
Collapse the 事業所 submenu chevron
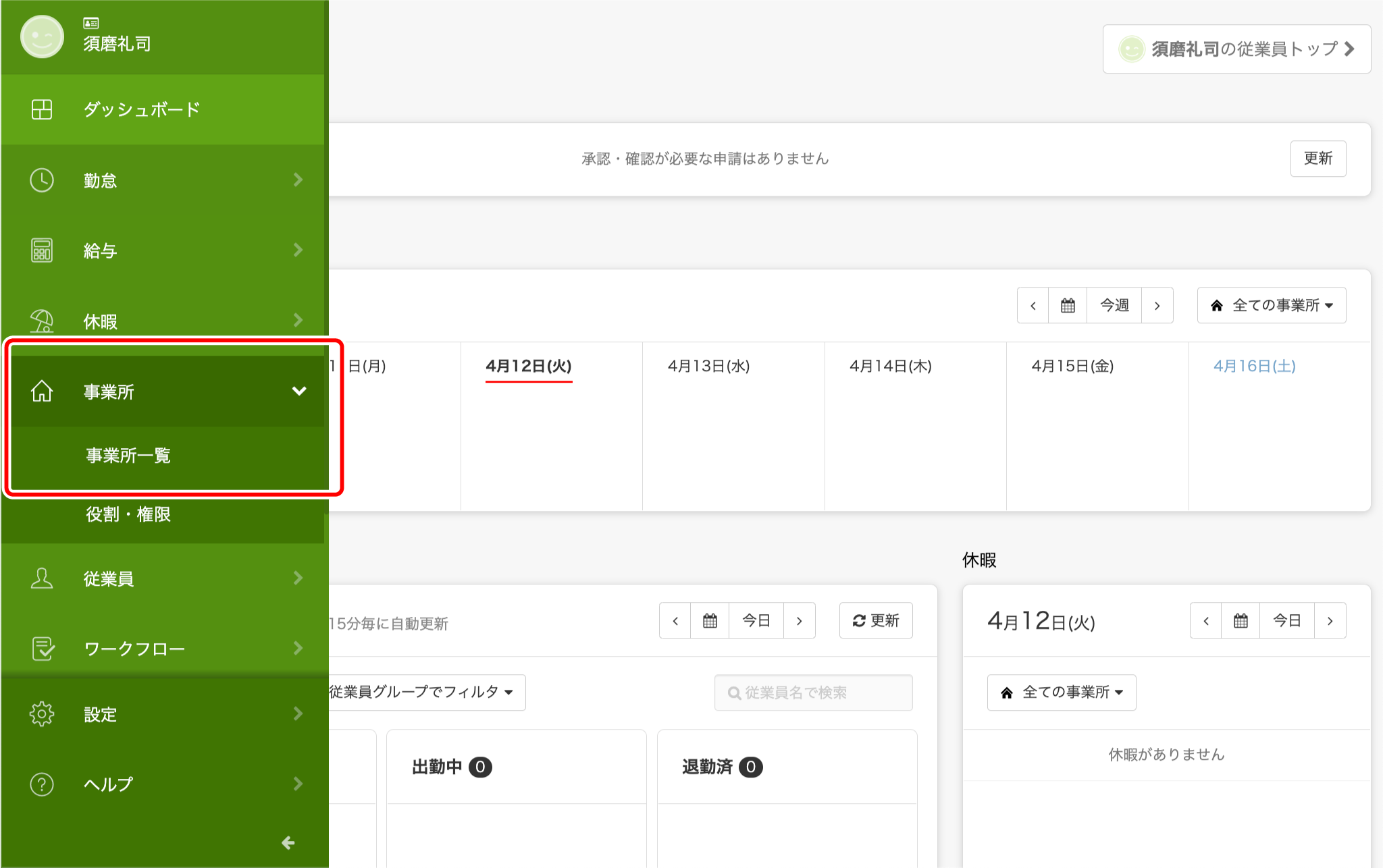point(299,391)
